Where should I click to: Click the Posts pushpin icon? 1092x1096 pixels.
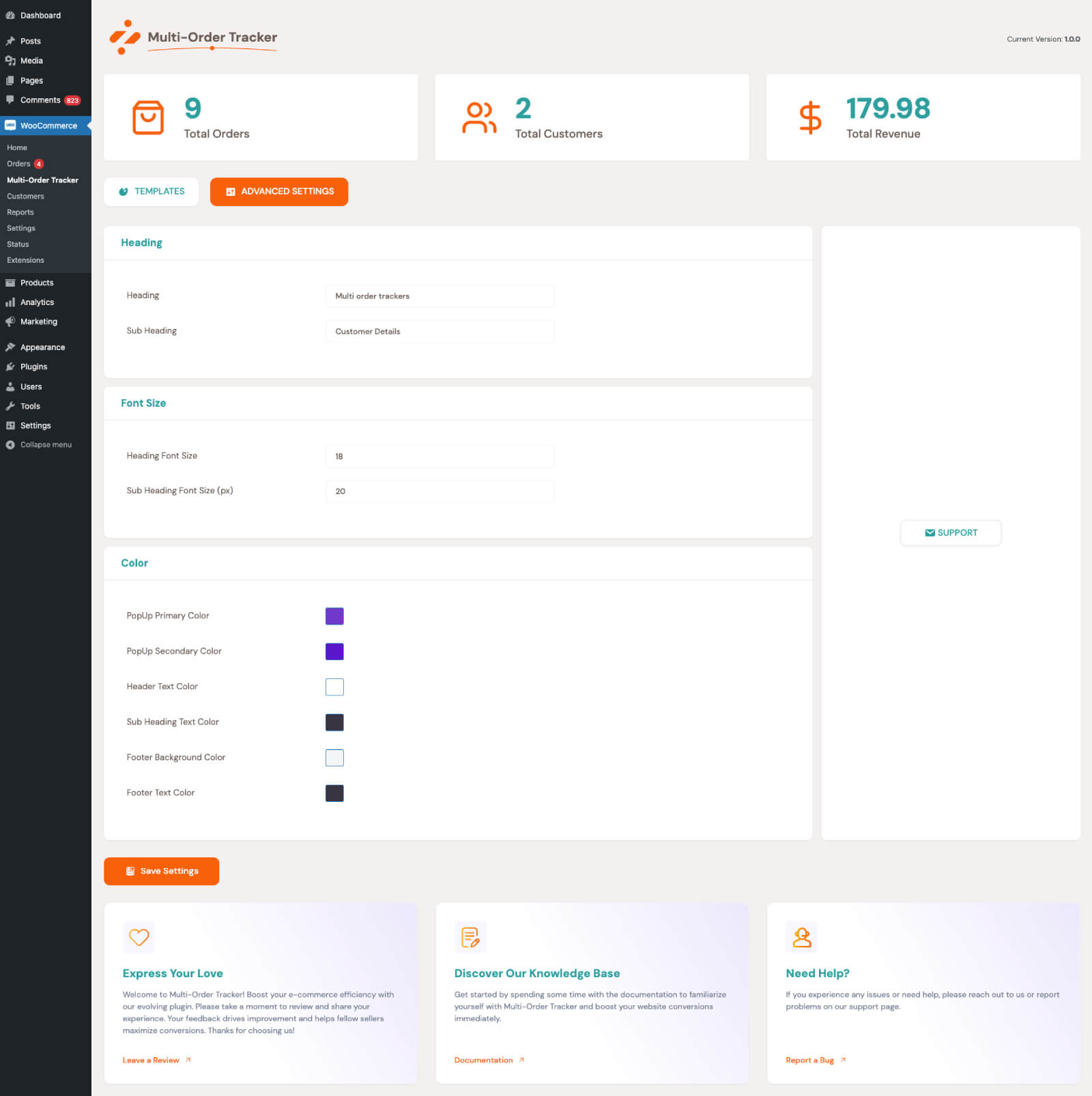coord(10,41)
